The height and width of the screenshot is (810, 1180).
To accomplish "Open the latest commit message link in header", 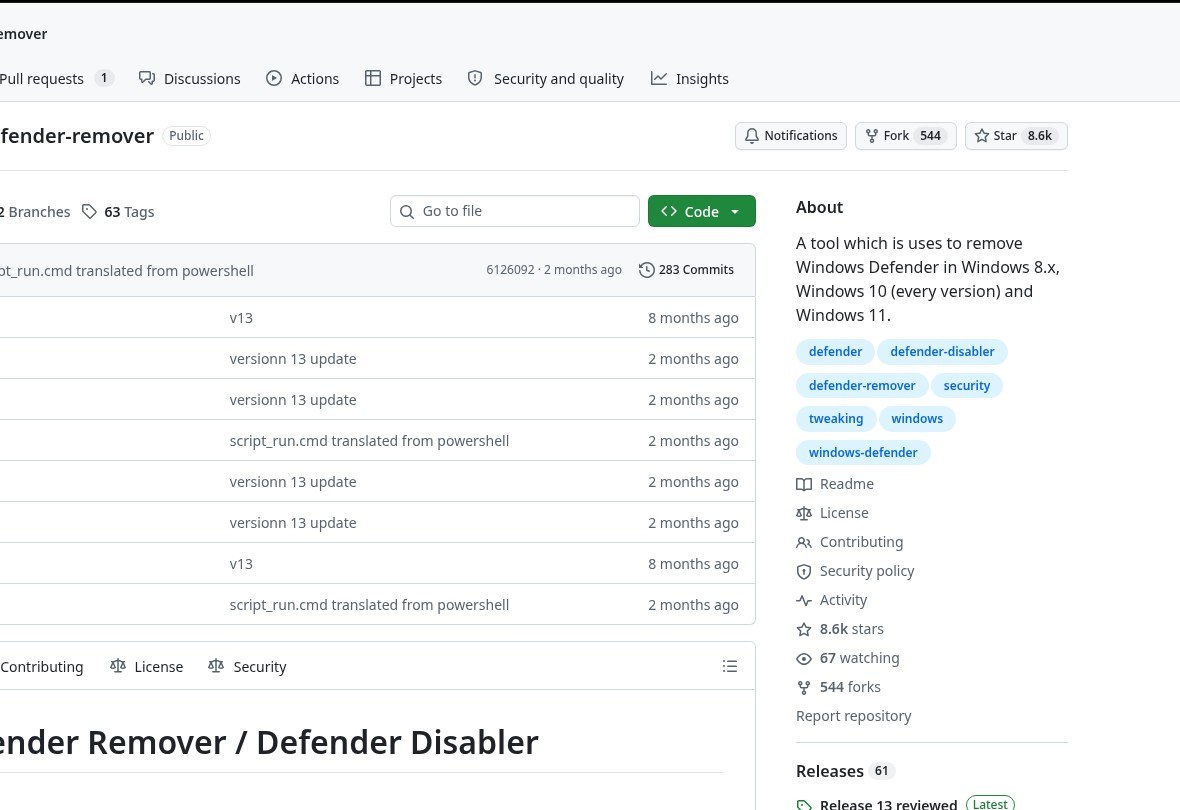I will click(x=126, y=270).
